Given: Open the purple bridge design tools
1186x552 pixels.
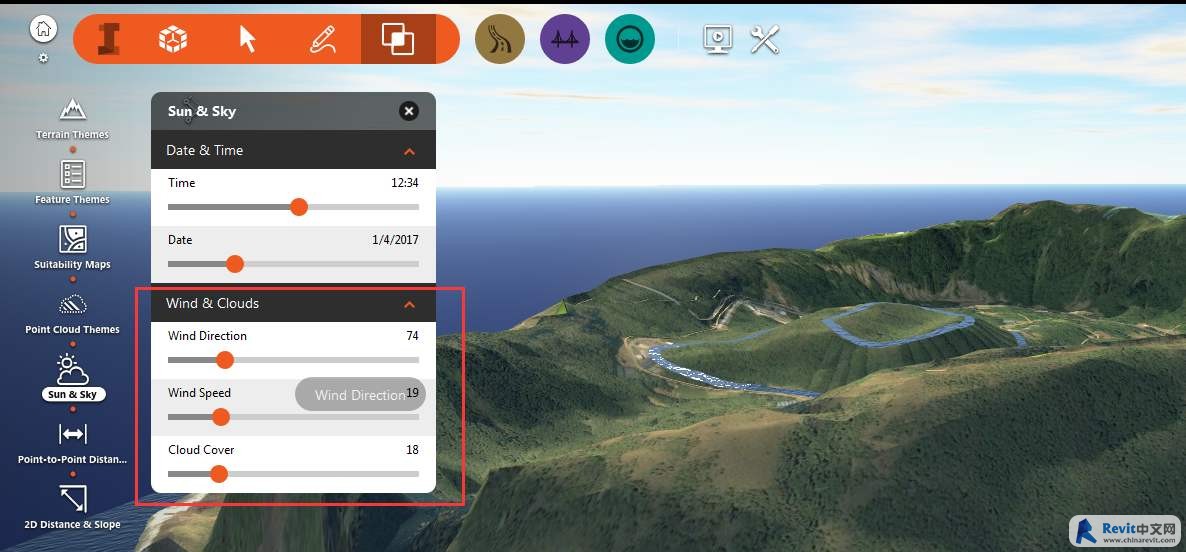Looking at the screenshot, I should tap(565, 39).
